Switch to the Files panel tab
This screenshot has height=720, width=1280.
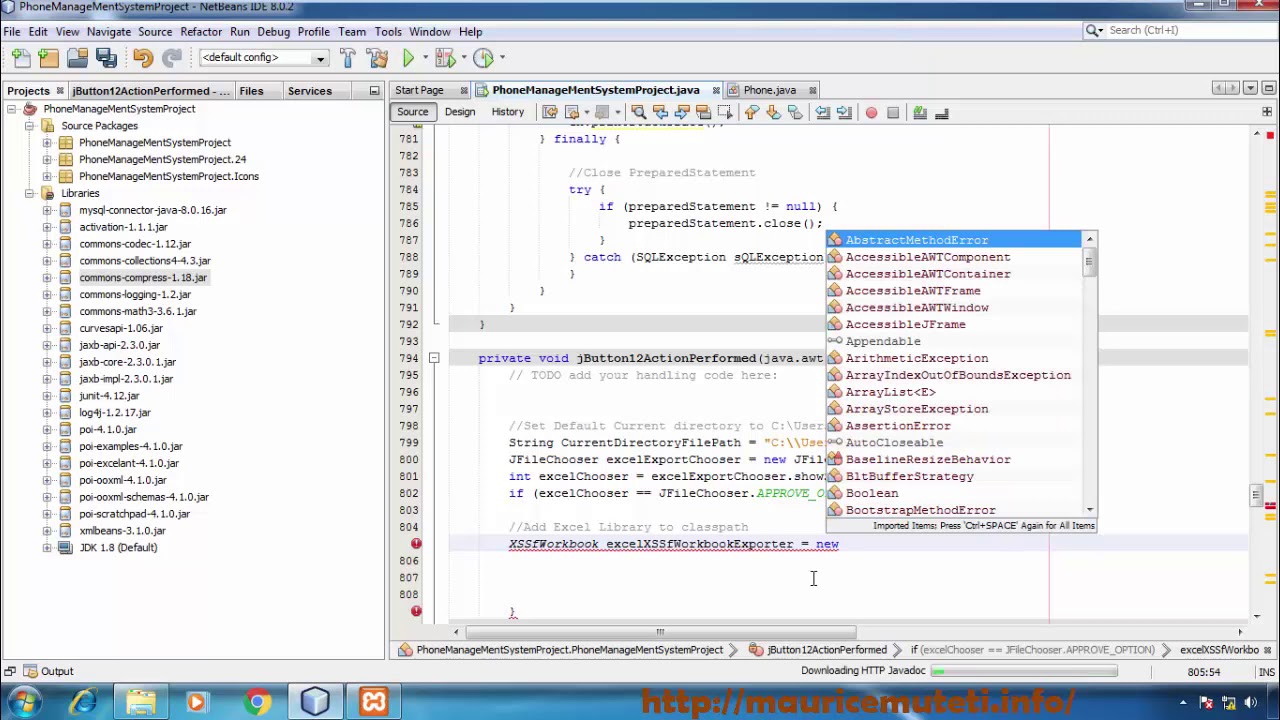tap(251, 91)
